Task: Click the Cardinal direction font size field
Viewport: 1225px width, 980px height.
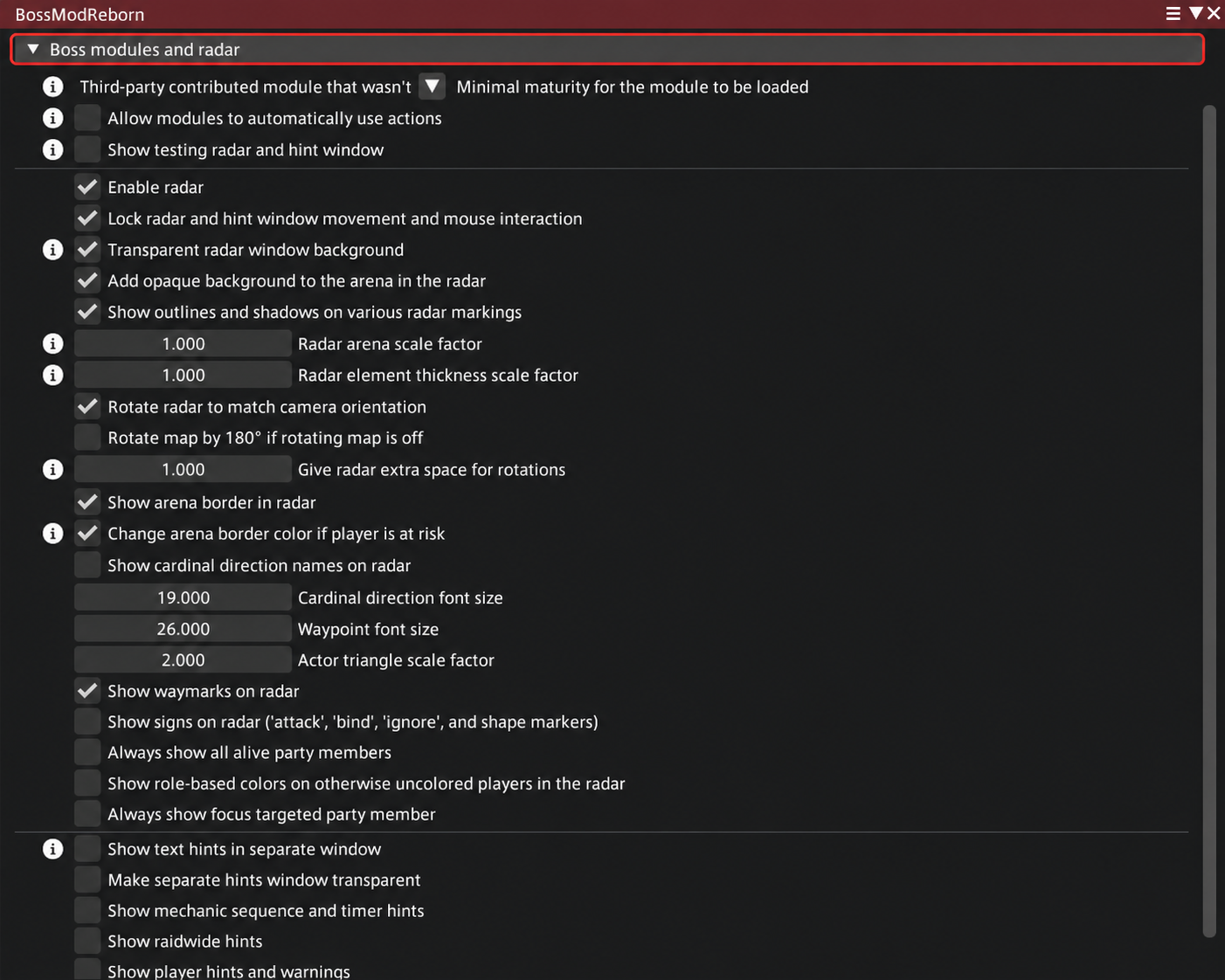Action: 183,597
